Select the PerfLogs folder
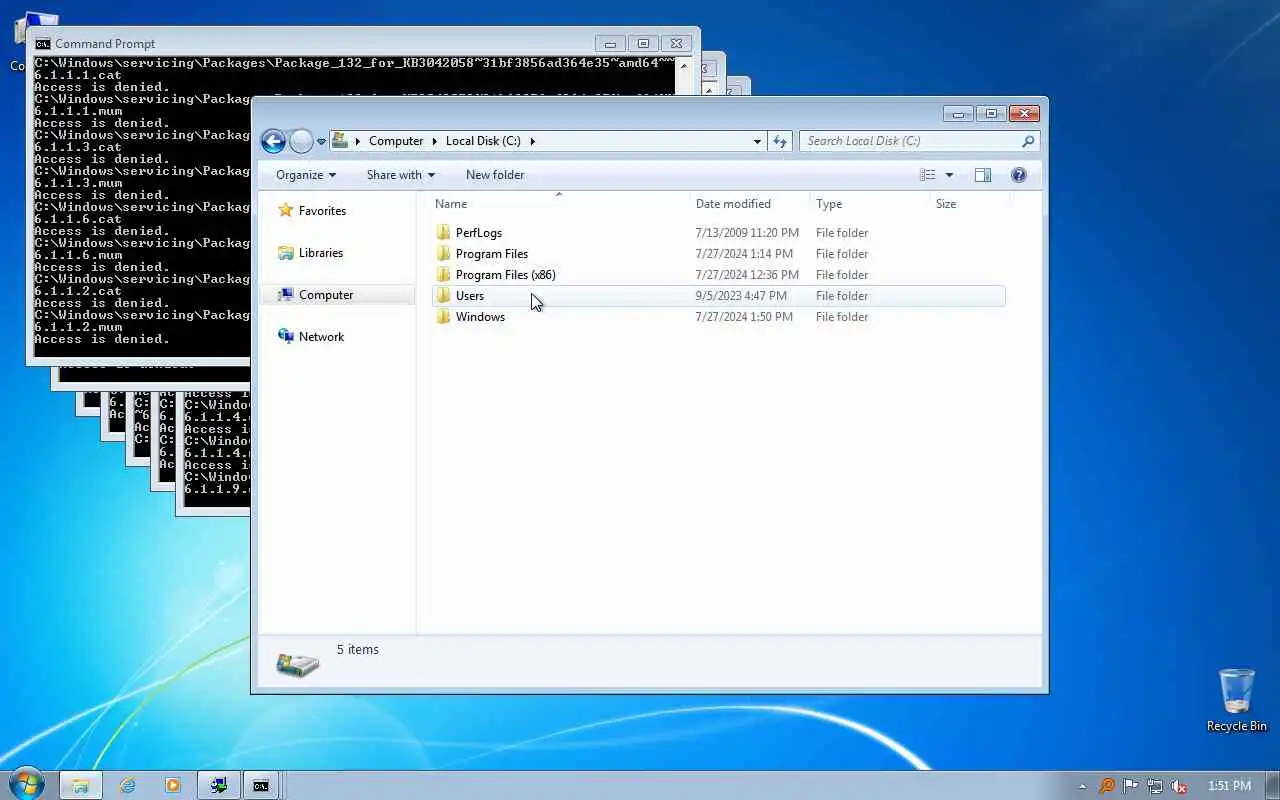 [478, 233]
